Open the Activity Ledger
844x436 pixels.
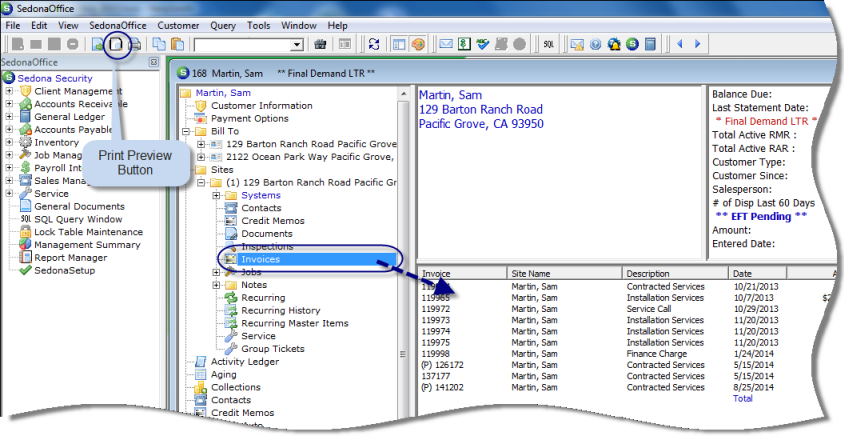pos(245,362)
